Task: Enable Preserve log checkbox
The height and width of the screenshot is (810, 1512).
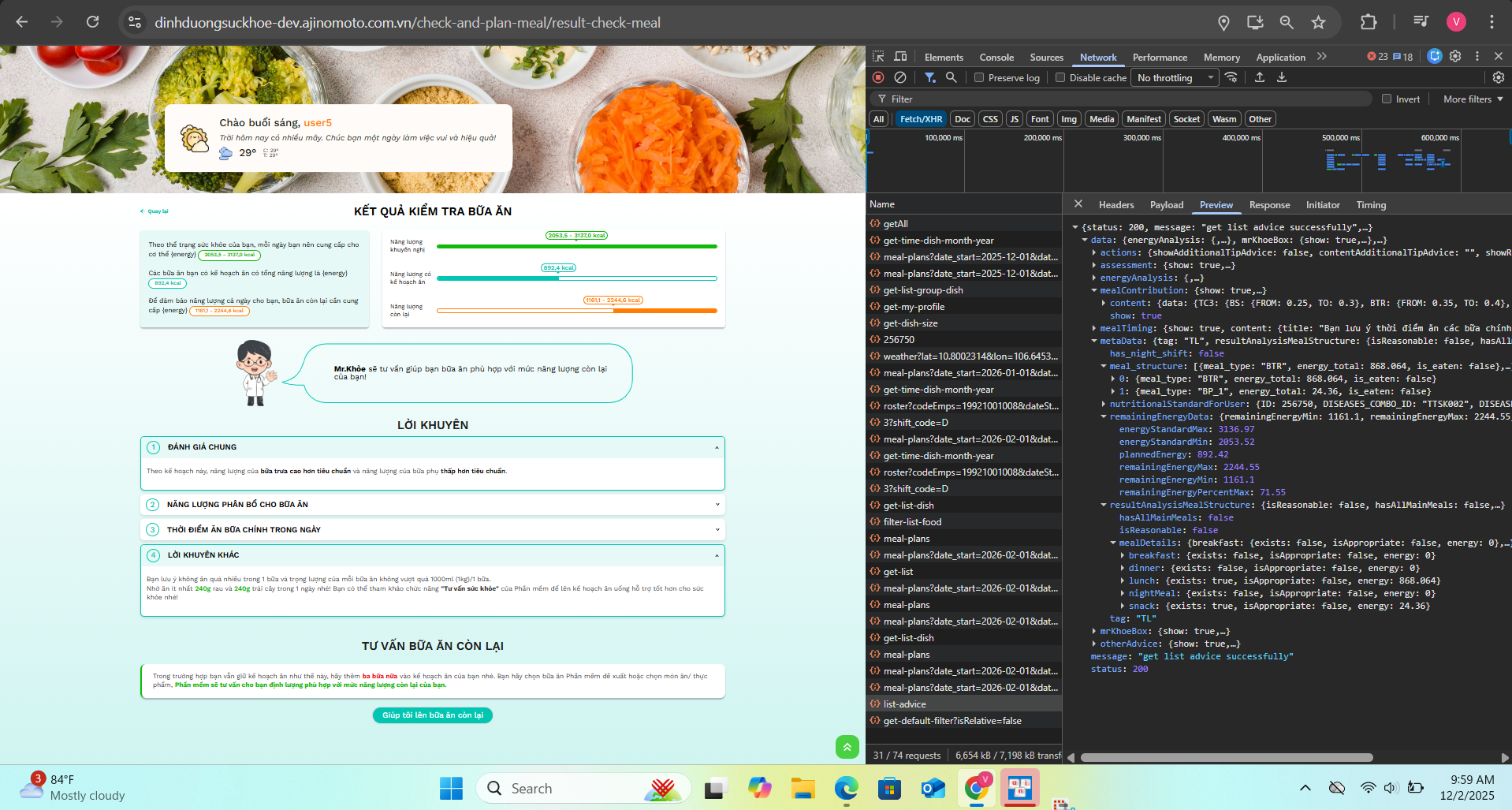Action: click(x=979, y=77)
